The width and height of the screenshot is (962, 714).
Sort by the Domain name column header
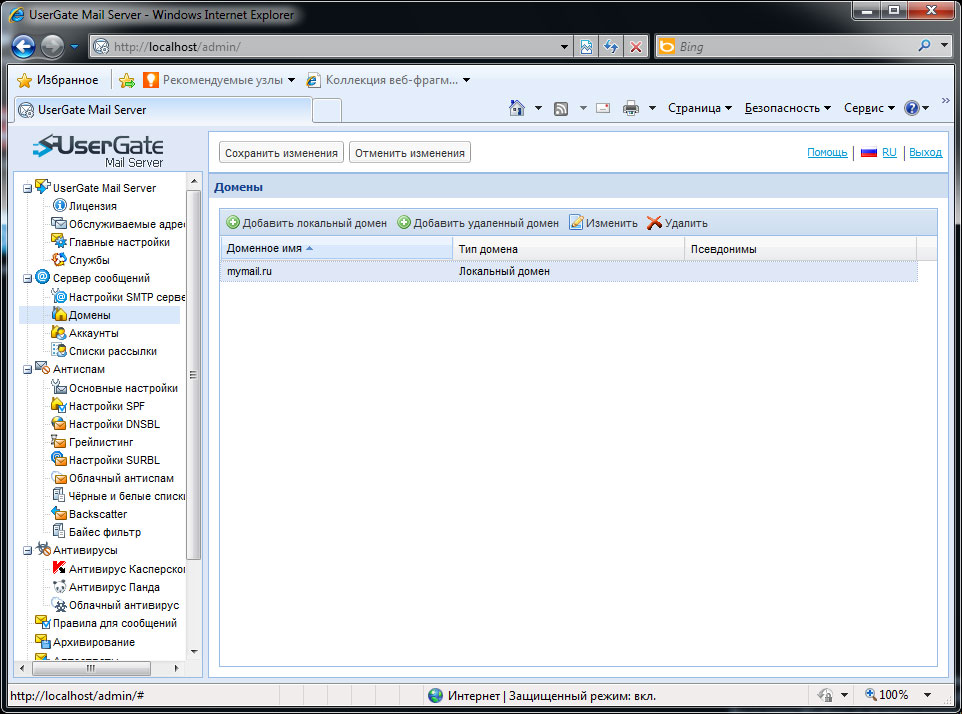pyautogui.click(x=336, y=248)
